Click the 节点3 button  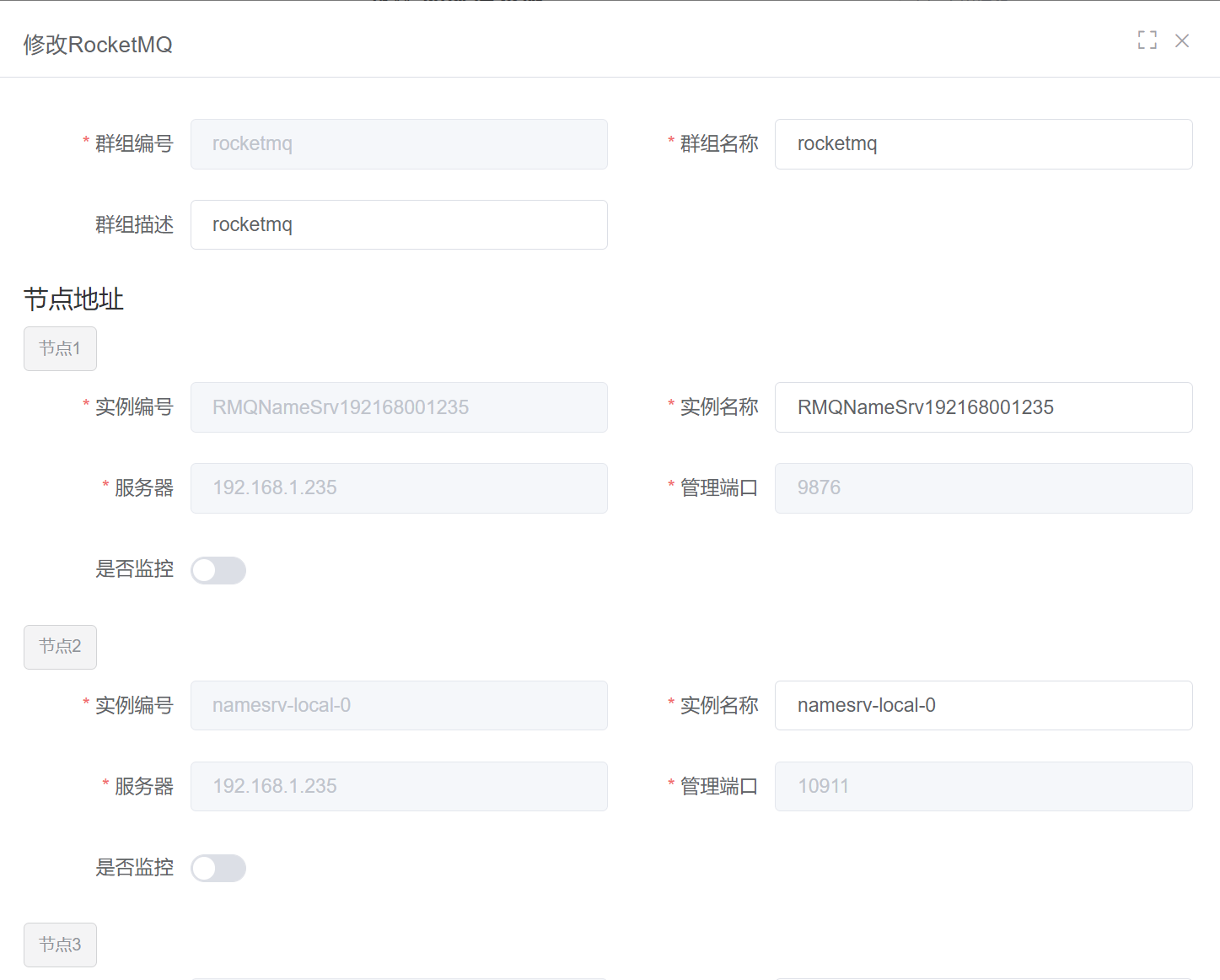click(60, 945)
